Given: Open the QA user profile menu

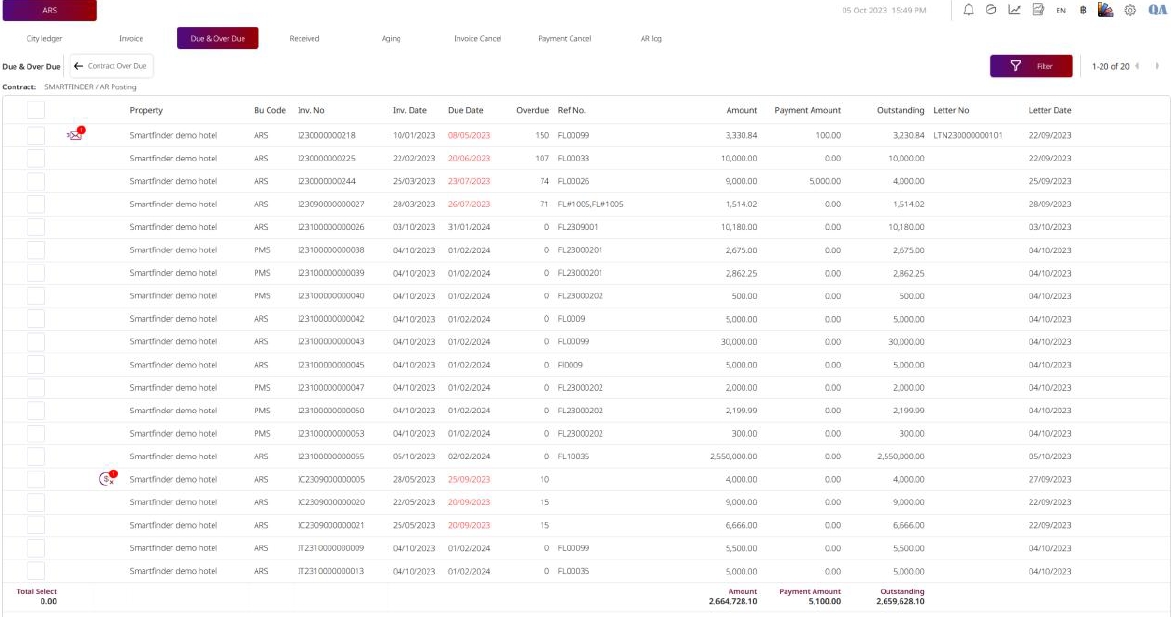Looking at the screenshot, I should pos(1156,10).
